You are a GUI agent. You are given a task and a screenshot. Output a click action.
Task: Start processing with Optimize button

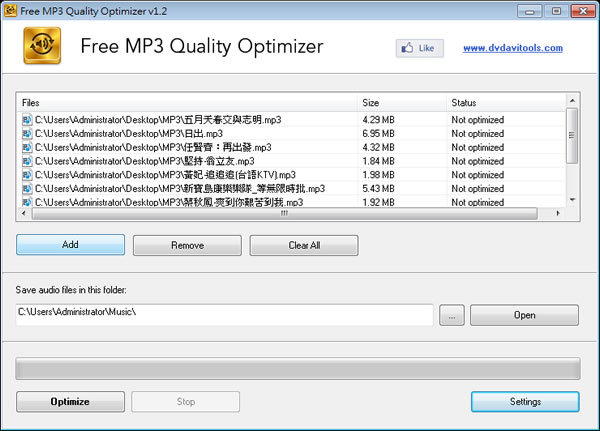tap(70, 402)
